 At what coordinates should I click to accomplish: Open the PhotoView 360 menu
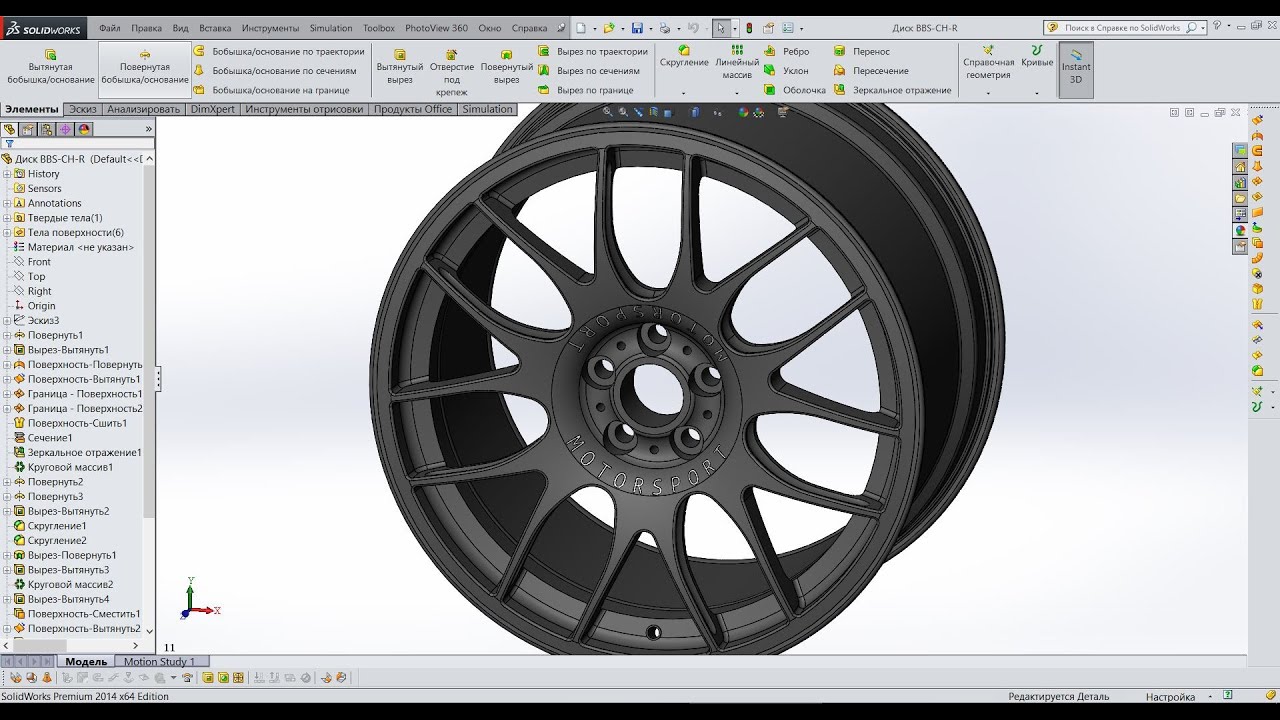[436, 28]
